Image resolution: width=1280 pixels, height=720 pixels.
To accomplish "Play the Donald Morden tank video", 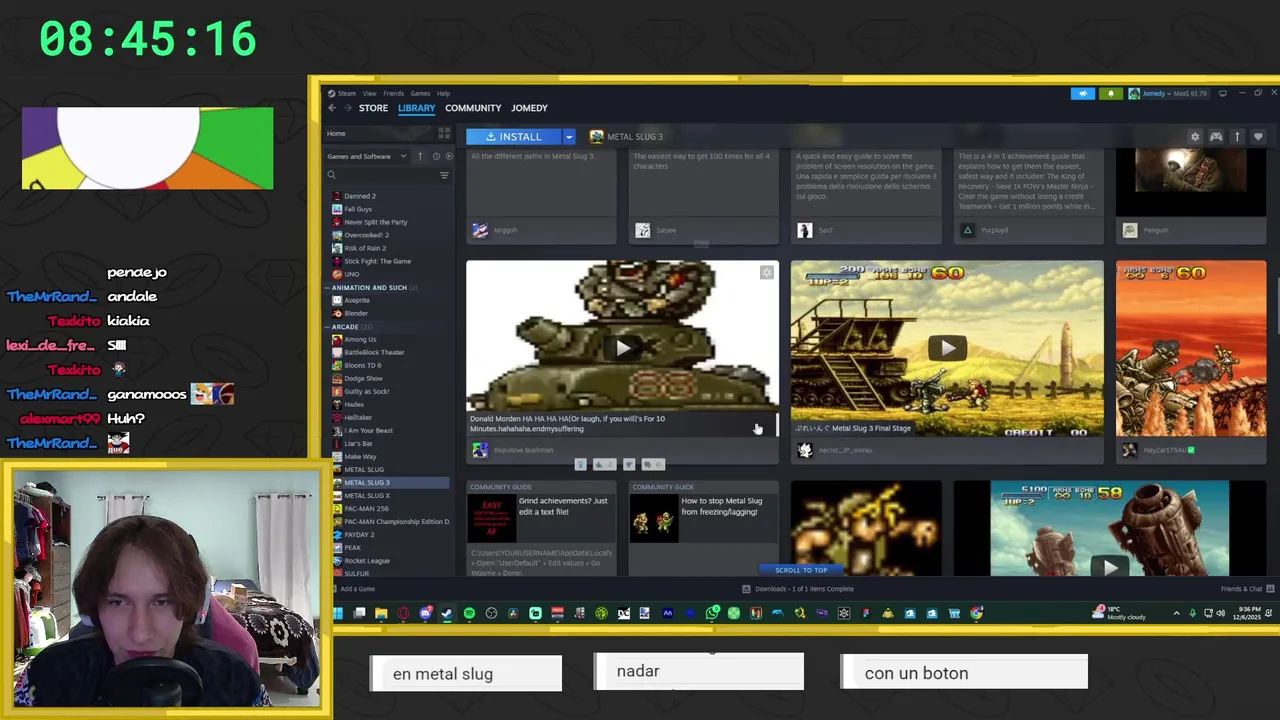I will 622,348.
